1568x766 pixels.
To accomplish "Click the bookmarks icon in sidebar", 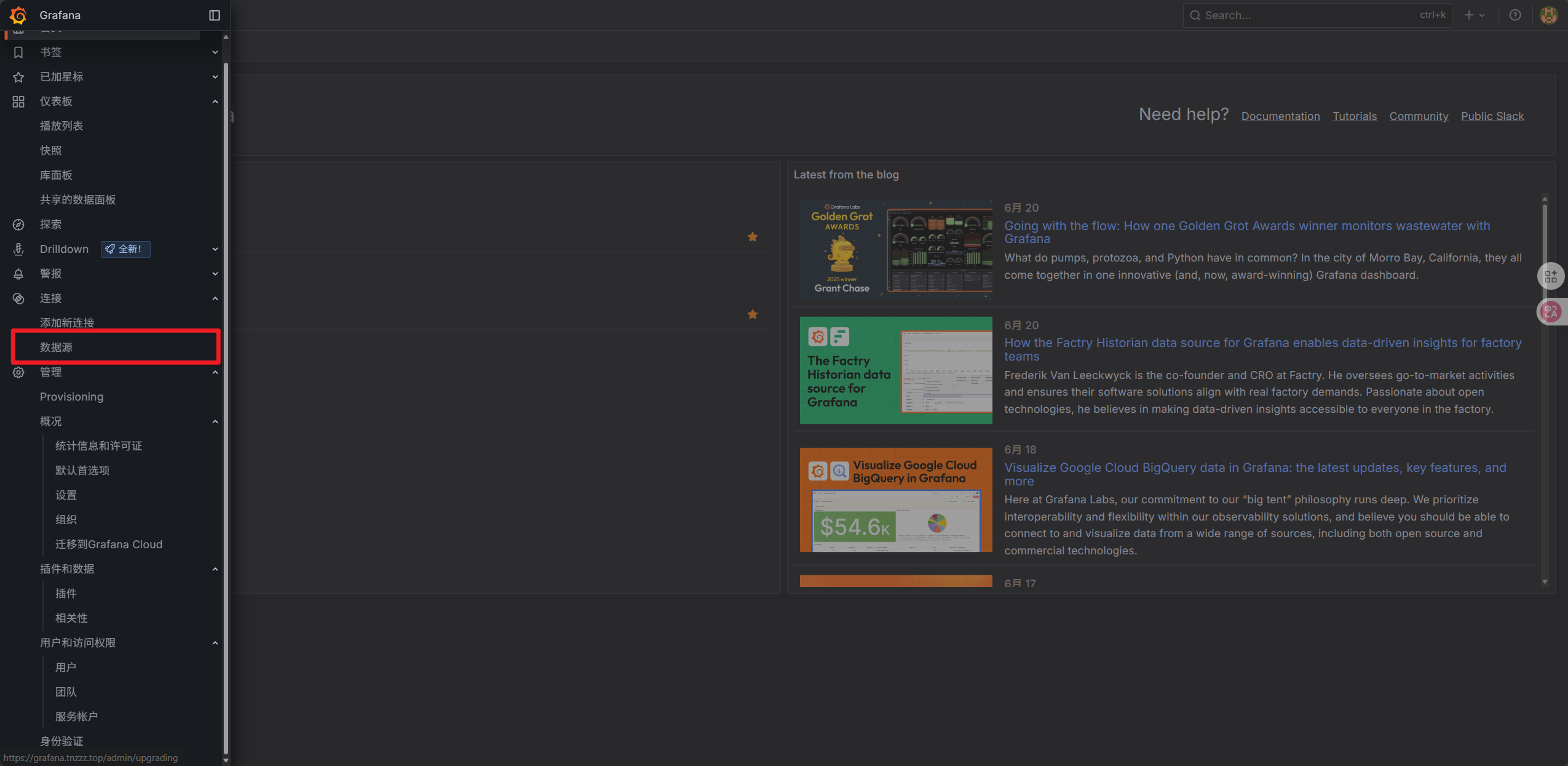I will point(18,52).
